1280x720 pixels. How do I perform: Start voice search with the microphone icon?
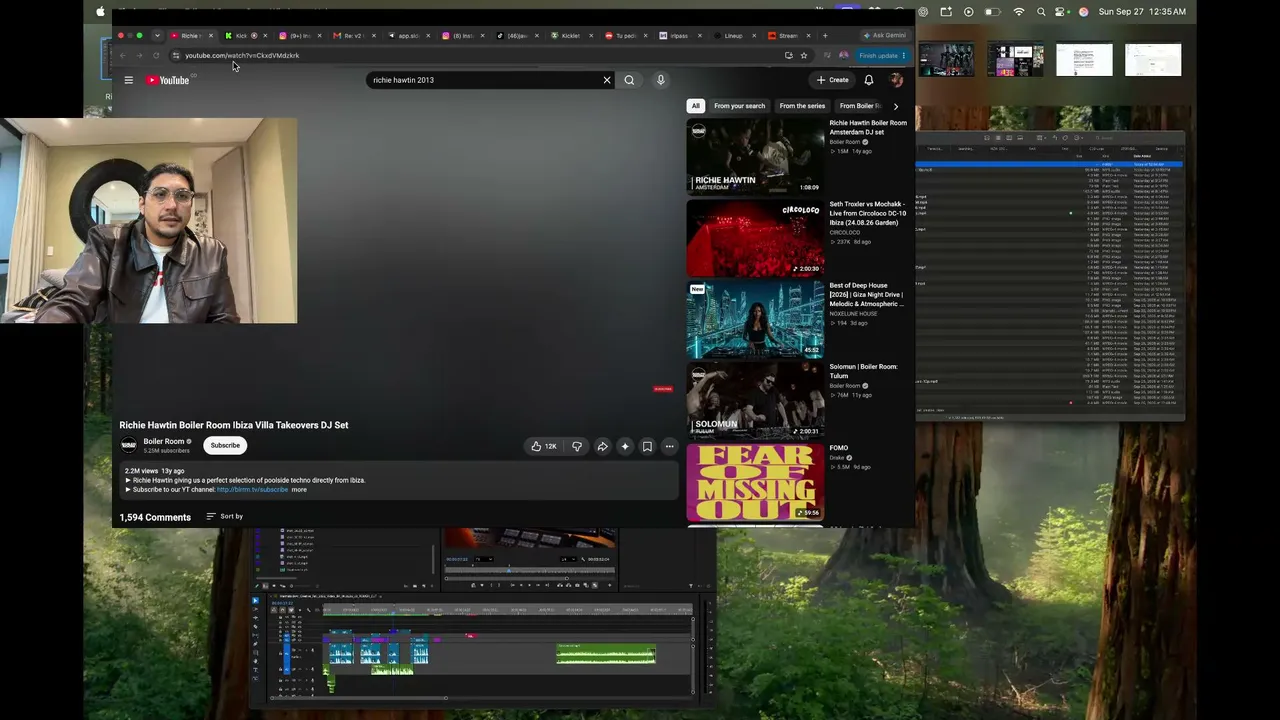(660, 80)
